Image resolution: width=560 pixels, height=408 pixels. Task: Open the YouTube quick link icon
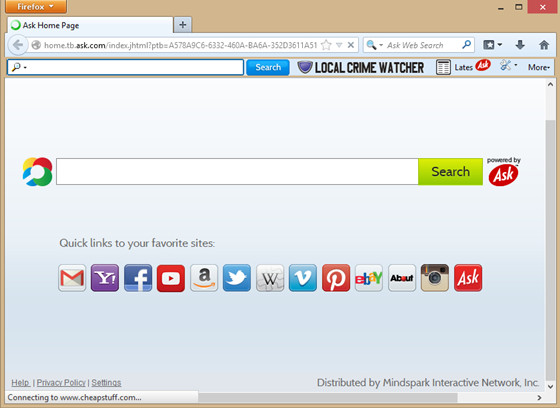point(171,278)
